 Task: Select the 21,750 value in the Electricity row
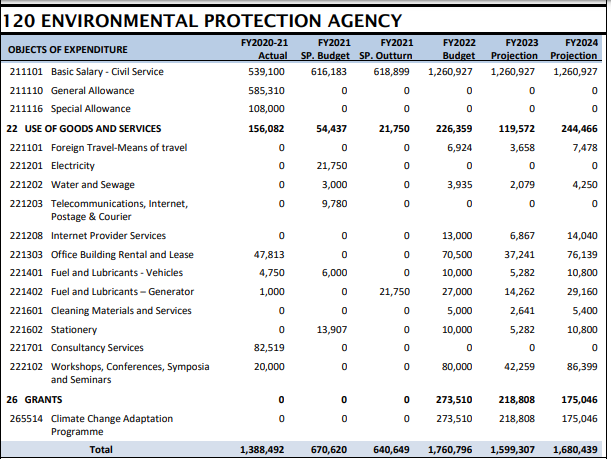pos(330,166)
